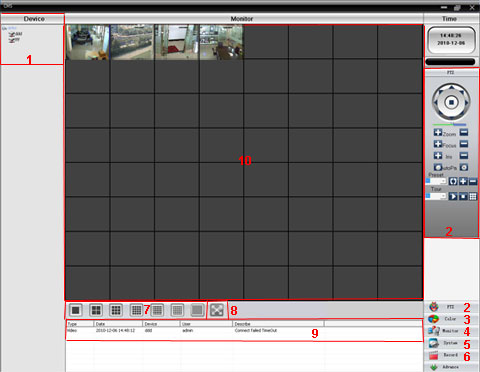Open the Preset number dropdown

pos(443,181)
